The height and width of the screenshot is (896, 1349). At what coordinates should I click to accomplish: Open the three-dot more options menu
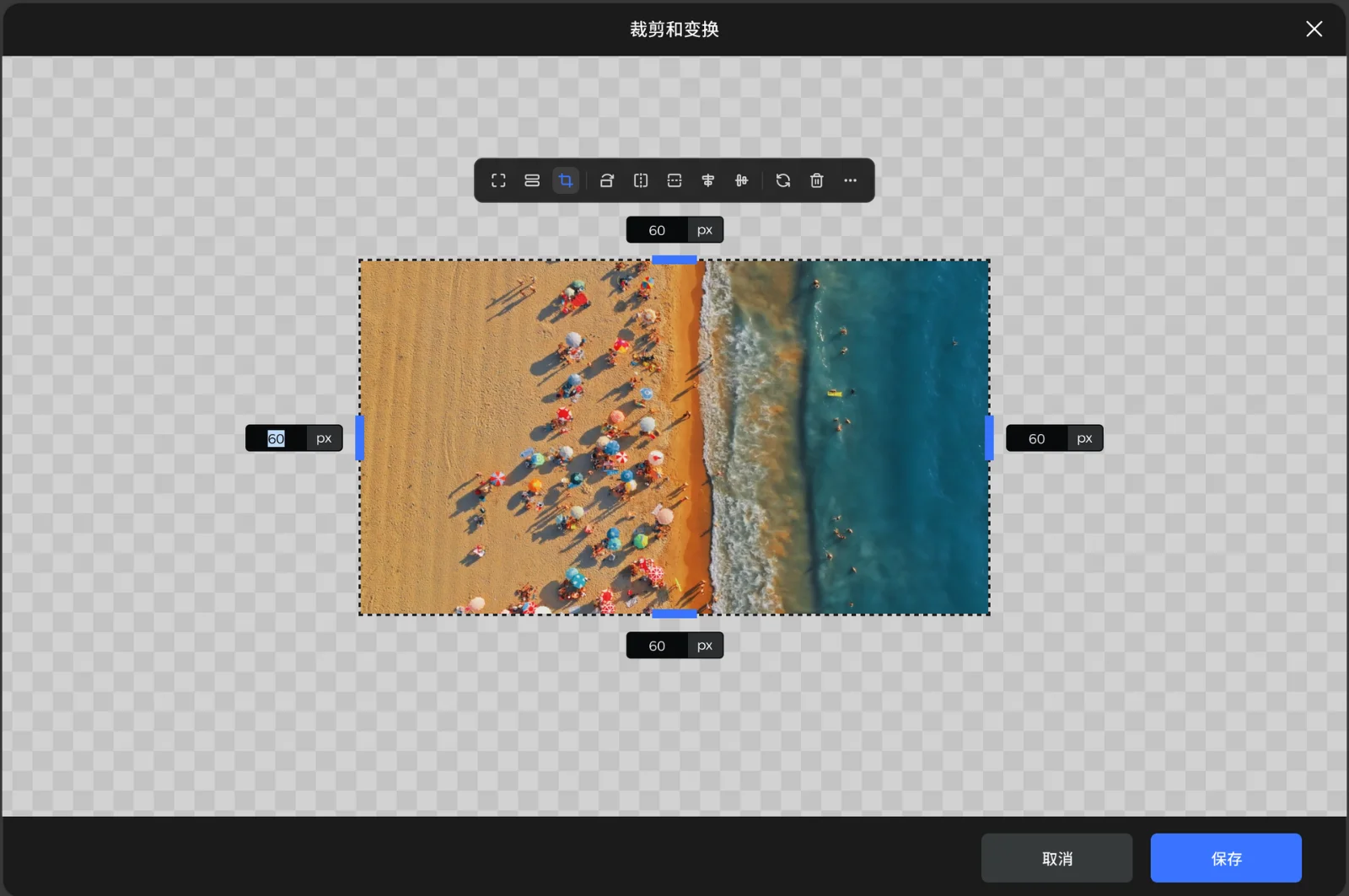tap(851, 180)
